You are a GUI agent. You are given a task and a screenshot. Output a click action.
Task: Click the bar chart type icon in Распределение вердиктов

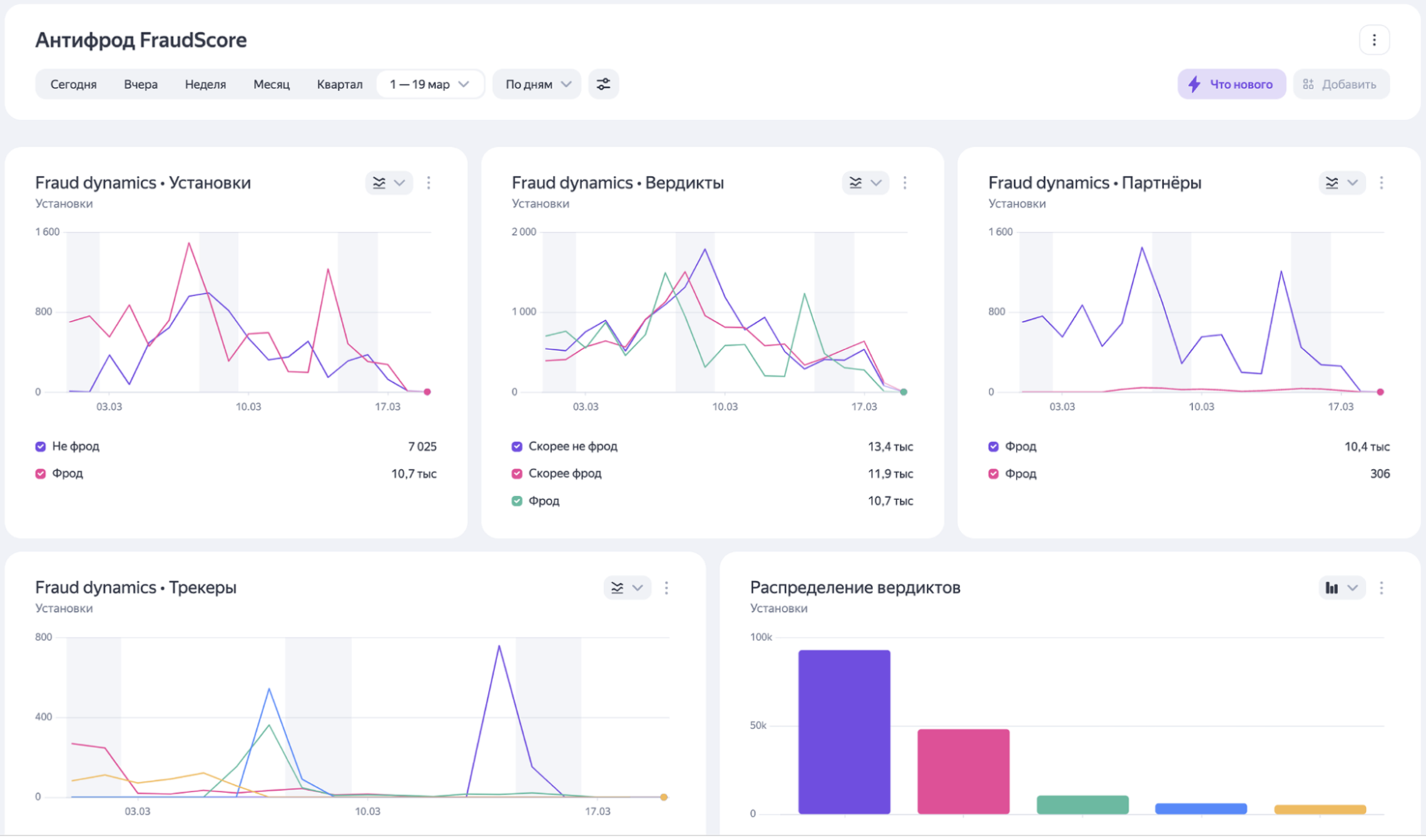pos(1332,588)
